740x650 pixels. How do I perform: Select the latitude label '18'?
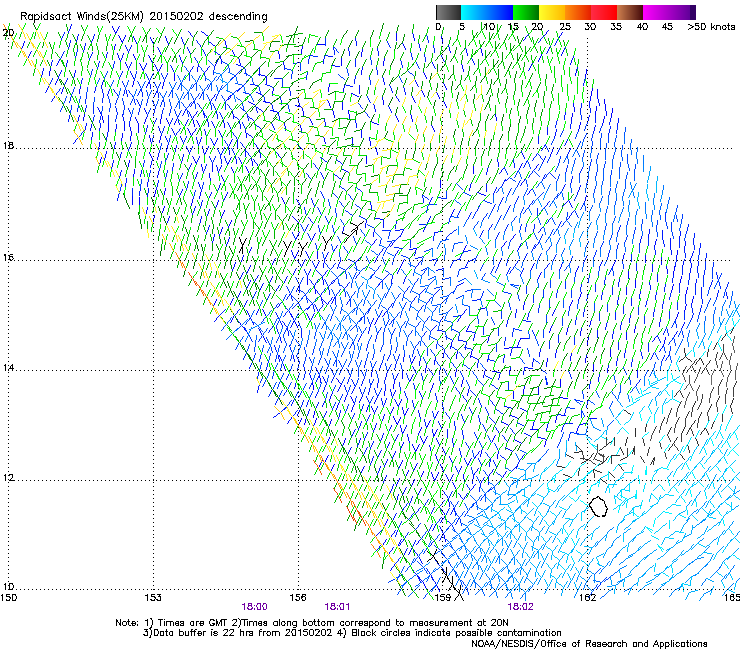tap(8, 145)
